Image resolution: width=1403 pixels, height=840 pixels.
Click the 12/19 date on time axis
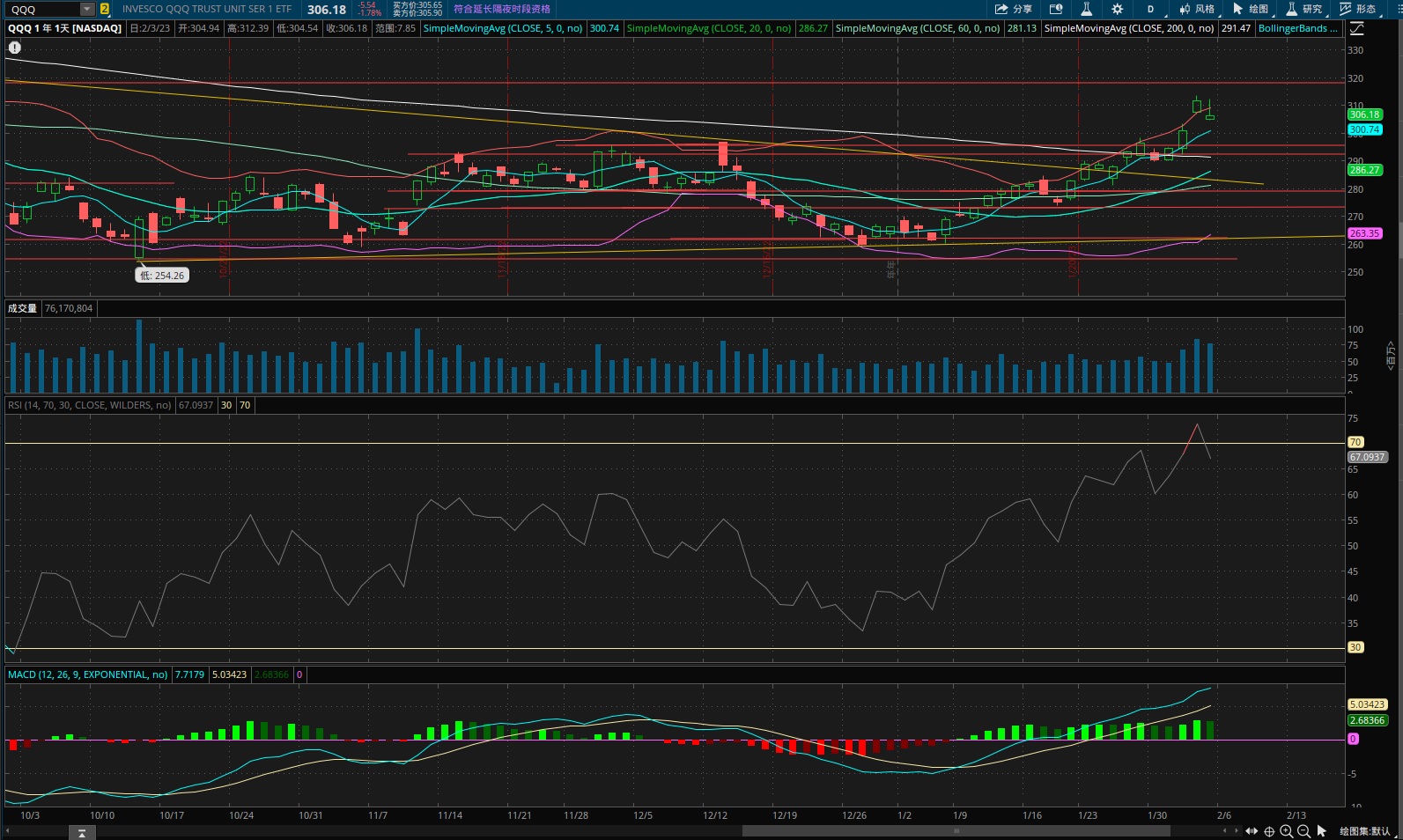click(785, 815)
